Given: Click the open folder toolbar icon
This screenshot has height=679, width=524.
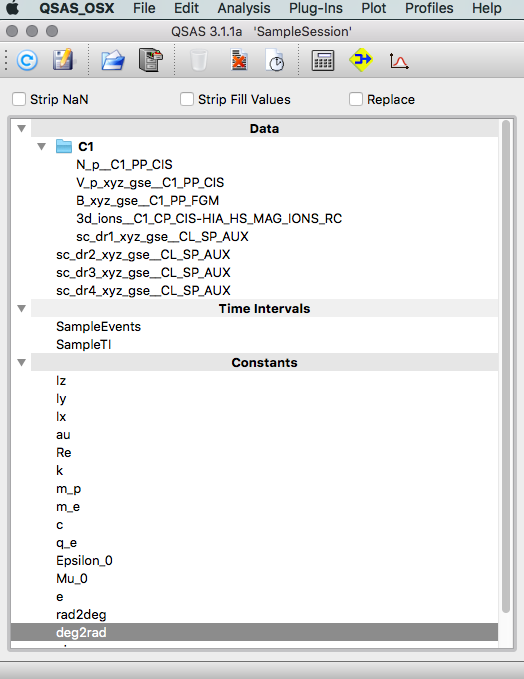Looking at the screenshot, I should coord(113,60).
